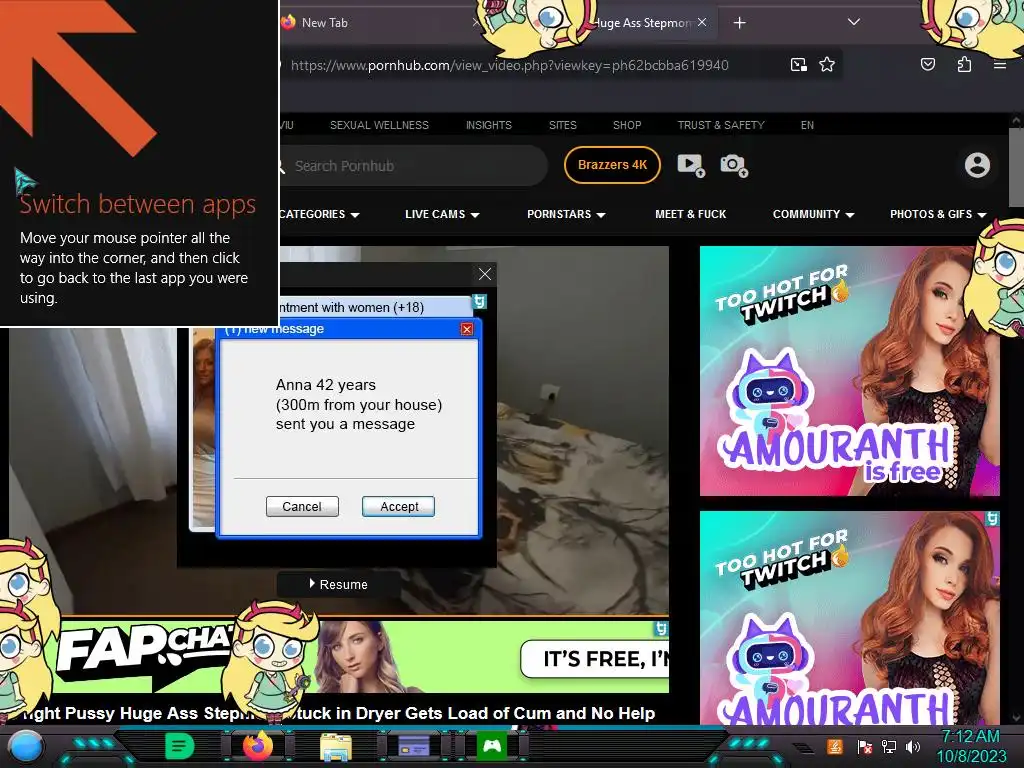Close the video overlay ad with X
This screenshot has width=1024, height=768.
(x=485, y=274)
